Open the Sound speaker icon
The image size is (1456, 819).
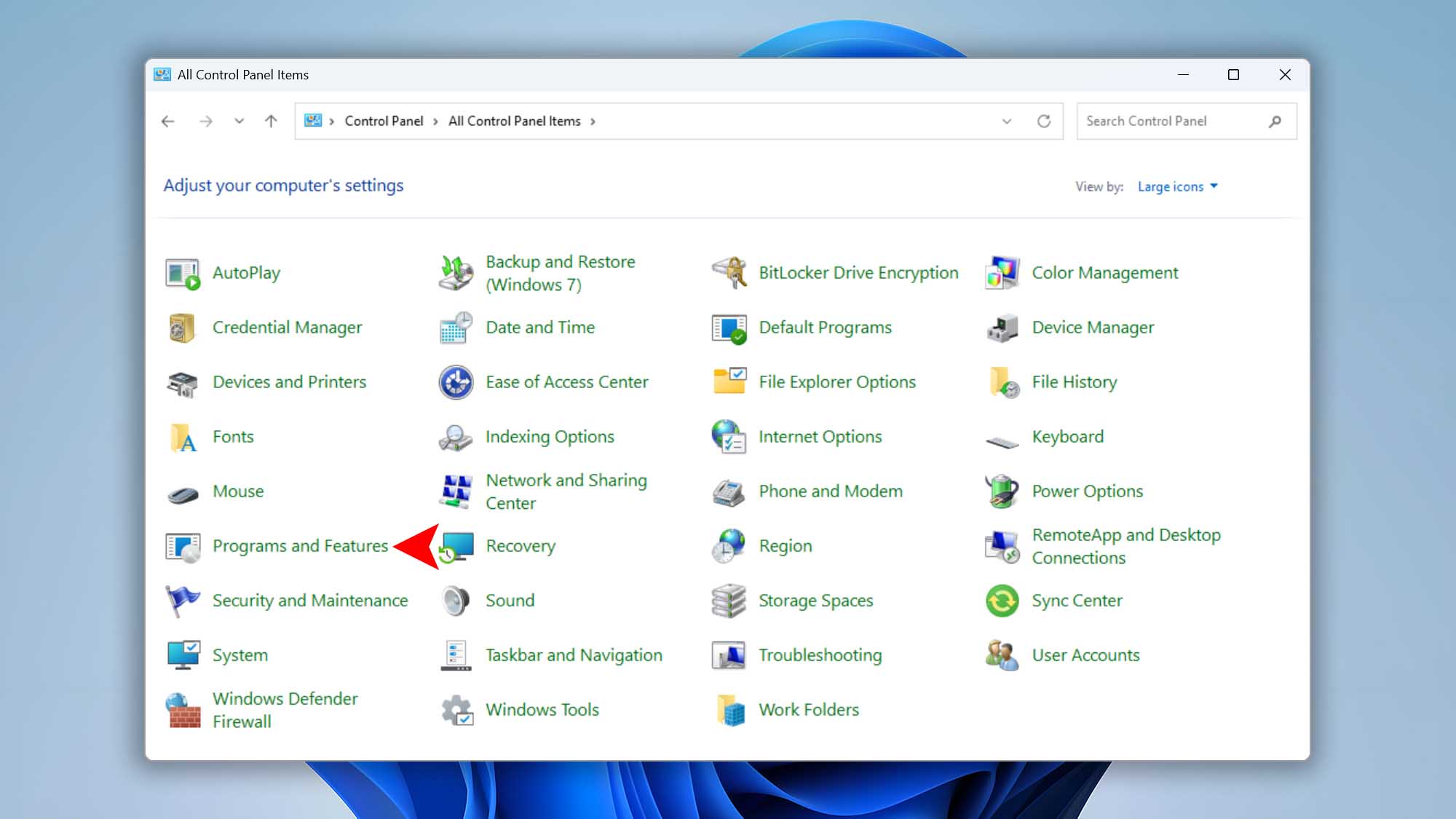pos(456,601)
